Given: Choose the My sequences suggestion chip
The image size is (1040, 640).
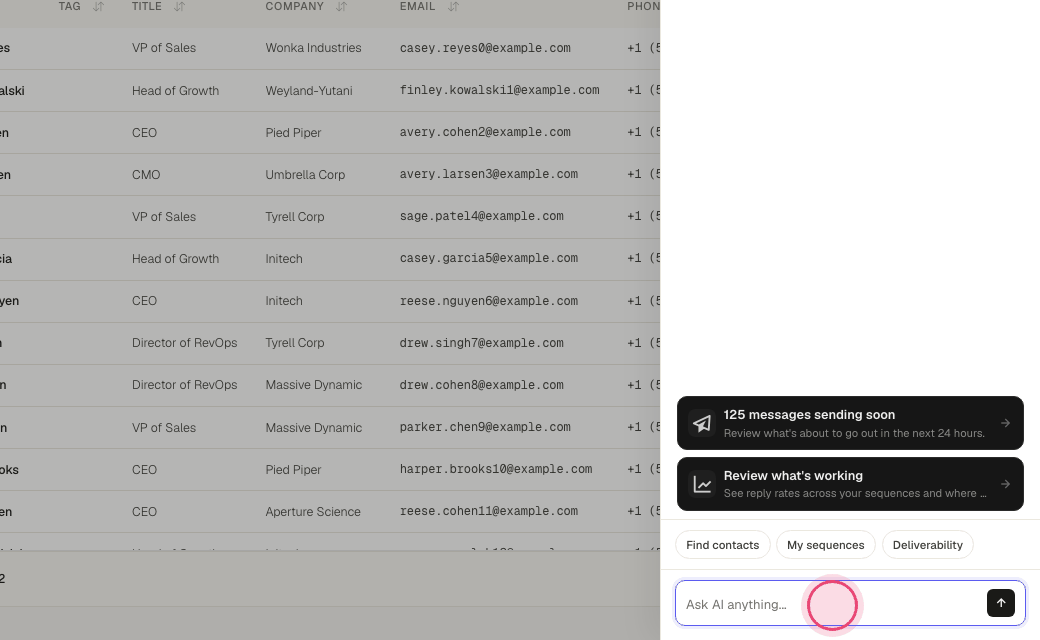Looking at the screenshot, I should click(825, 545).
